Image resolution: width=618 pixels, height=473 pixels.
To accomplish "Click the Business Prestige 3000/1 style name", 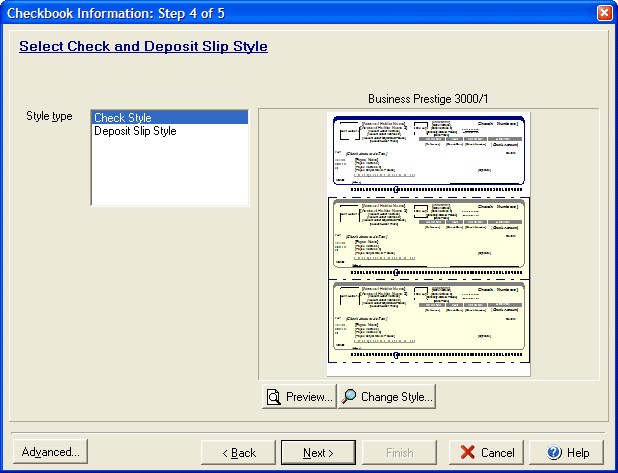I will click(x=428, y=99).
